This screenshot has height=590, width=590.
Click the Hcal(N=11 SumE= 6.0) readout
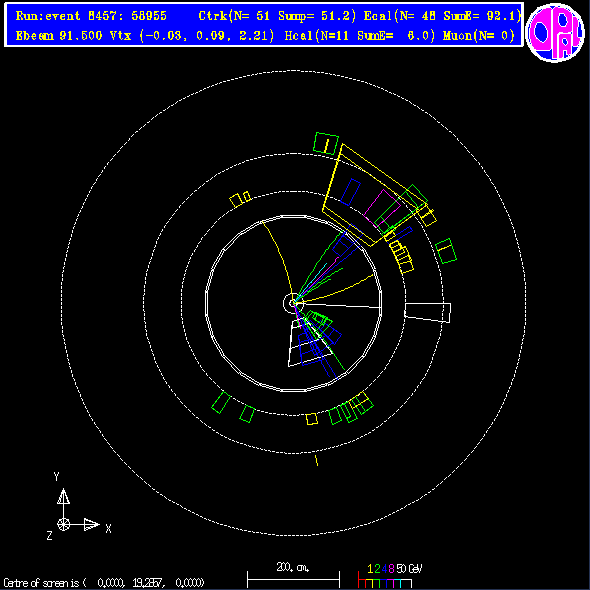360,36
